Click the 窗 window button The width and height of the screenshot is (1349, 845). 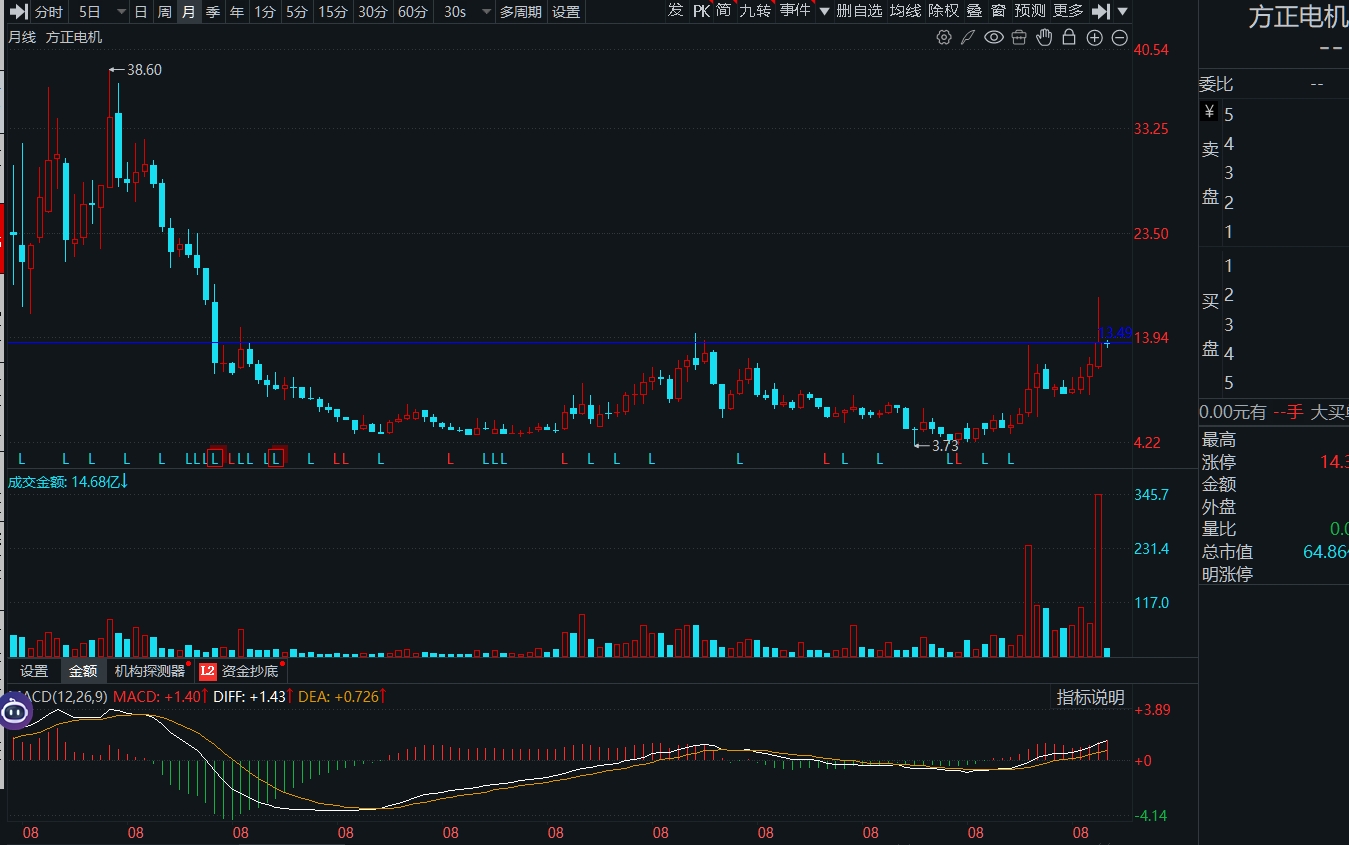[998, 11]
